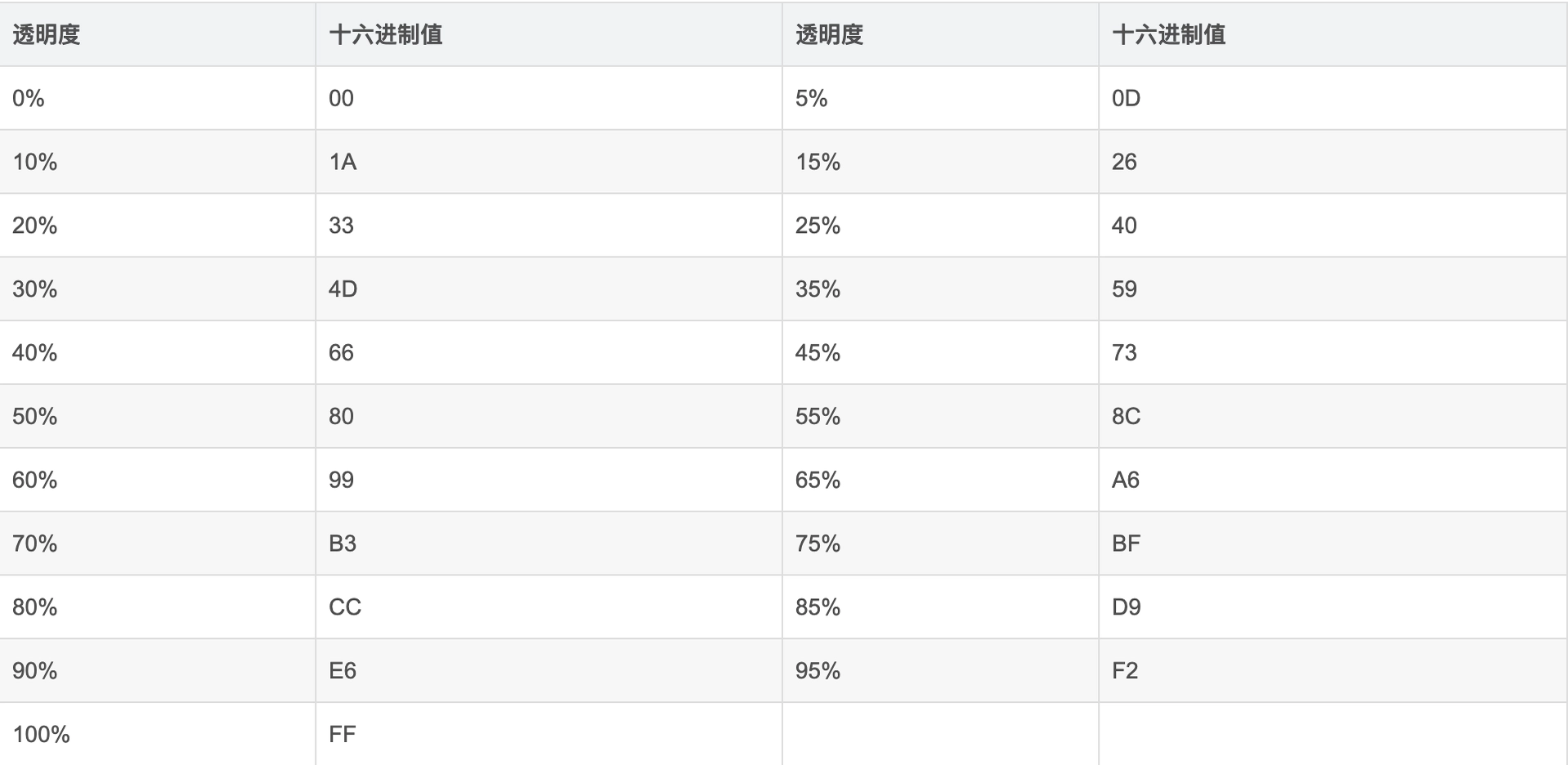Select the hex value A6 cell
The width and height of the screenshot is (1568, 765).
tap(1125, 480)
